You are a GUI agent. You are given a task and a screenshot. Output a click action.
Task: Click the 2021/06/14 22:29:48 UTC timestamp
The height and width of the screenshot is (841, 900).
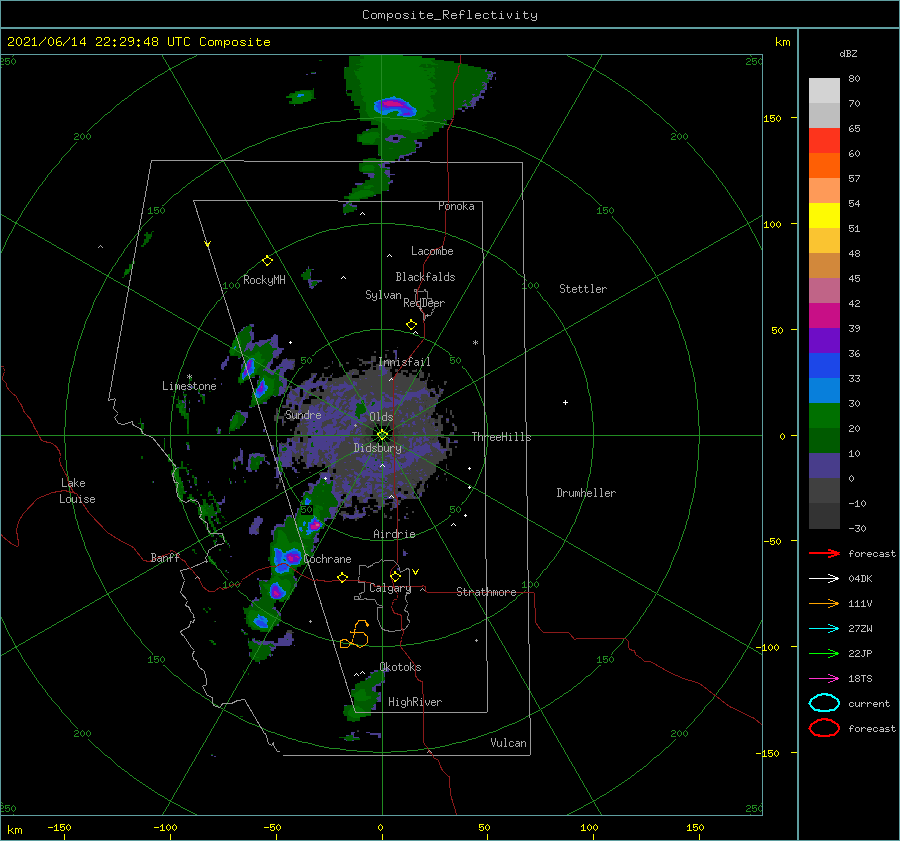[138, 42]
